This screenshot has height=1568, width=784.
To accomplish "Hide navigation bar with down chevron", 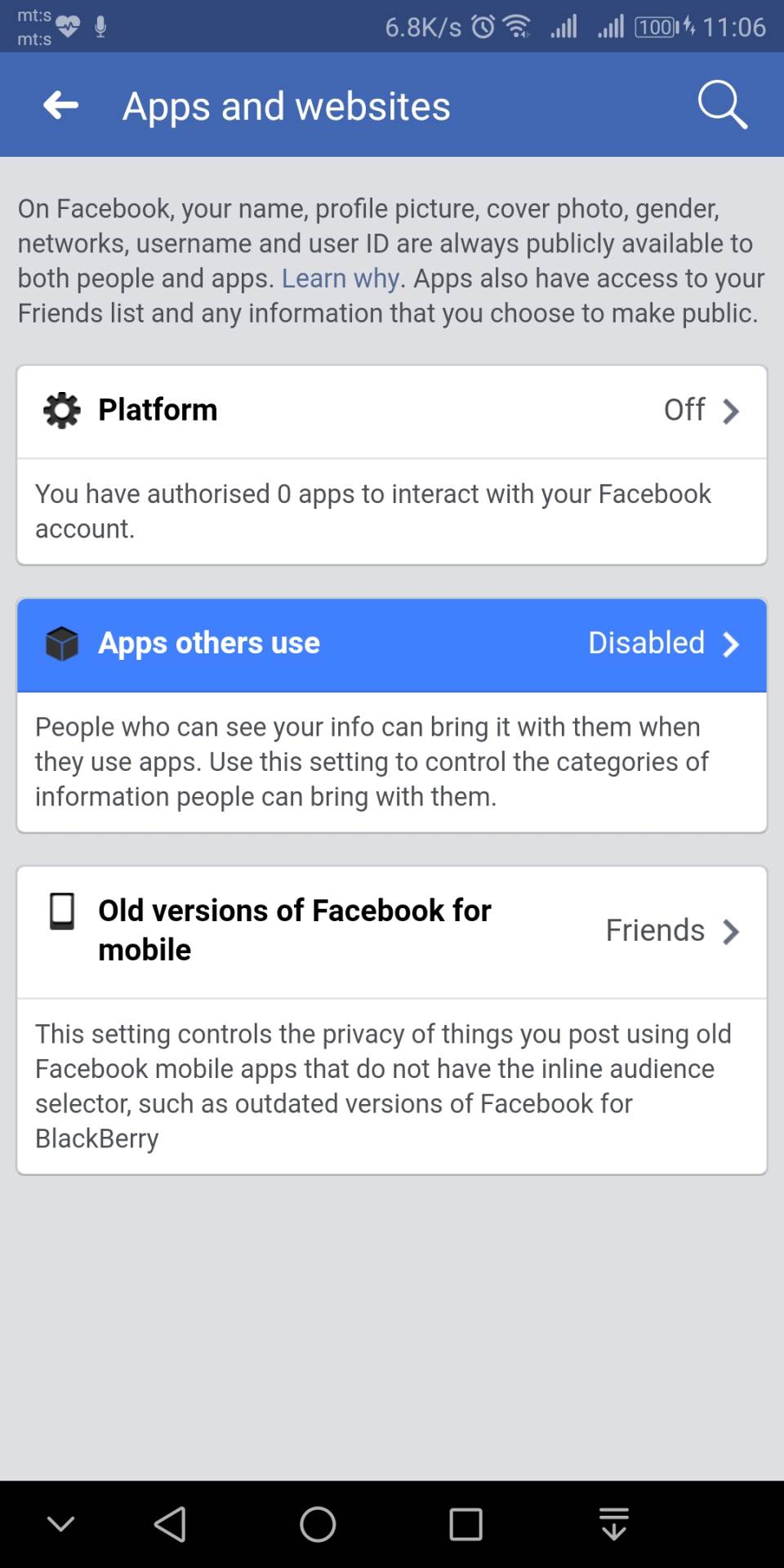I will click(x=61, y=1524).
